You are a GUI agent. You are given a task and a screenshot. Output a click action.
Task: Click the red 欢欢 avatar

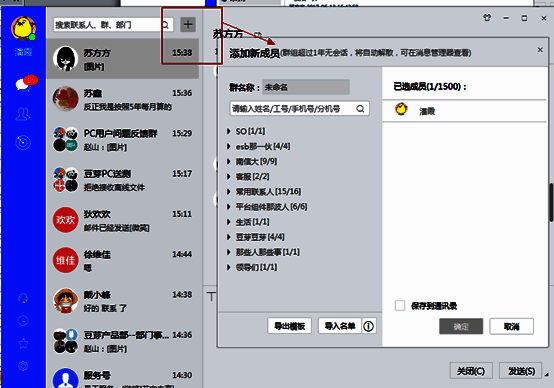(65, 220)
